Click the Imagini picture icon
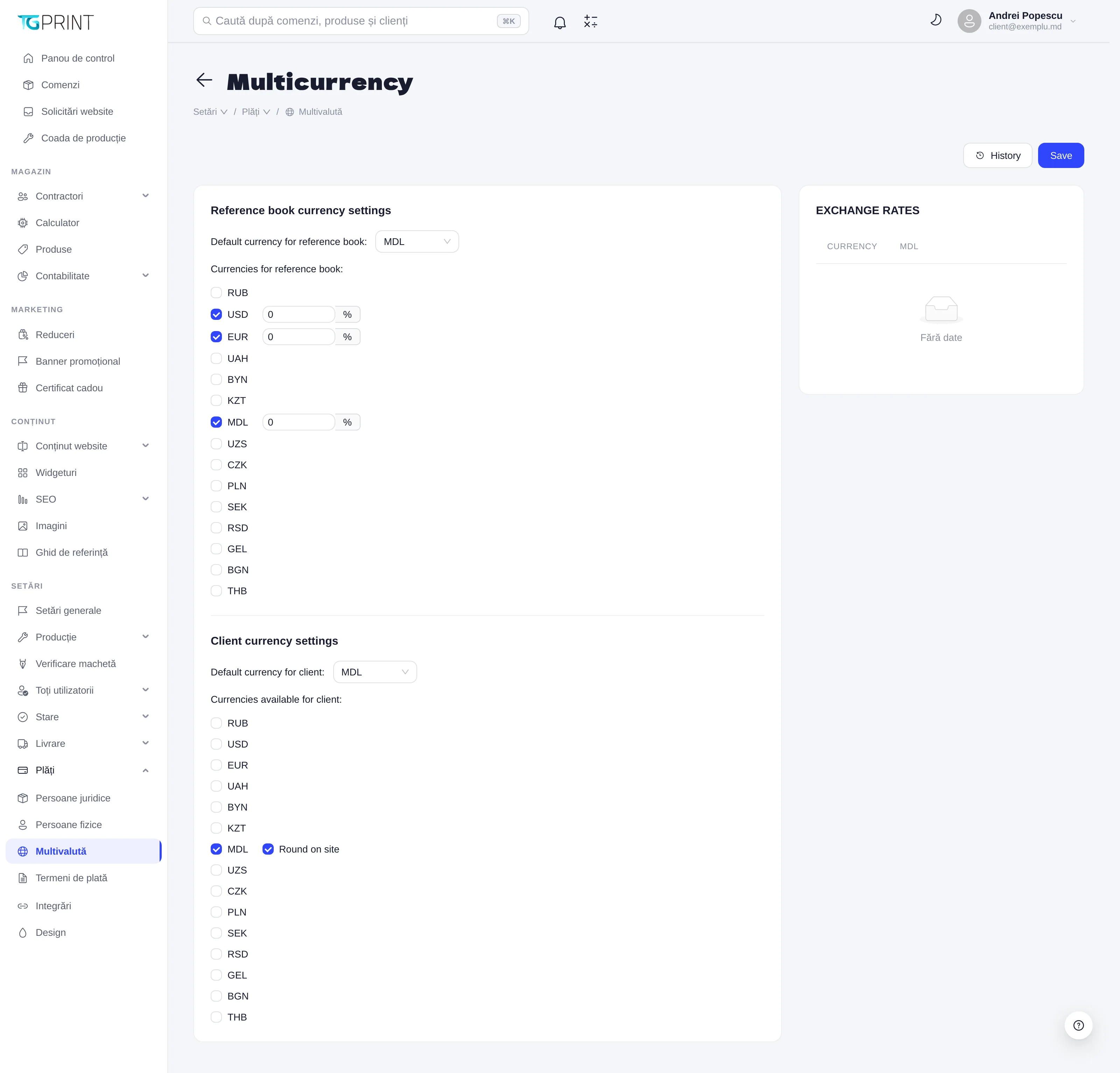Screen dimensions: 1120x1073 pos(23,526)
